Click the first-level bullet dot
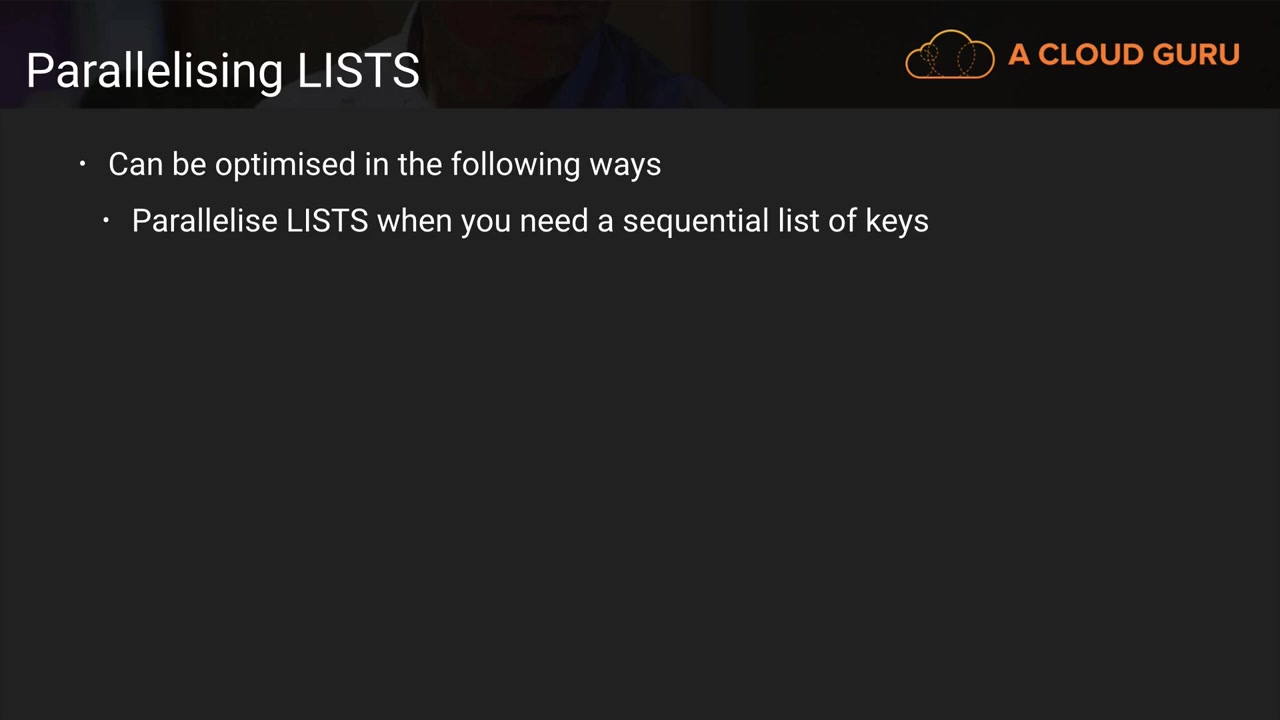Viewport: 1280px width, 720px height. 83,164
